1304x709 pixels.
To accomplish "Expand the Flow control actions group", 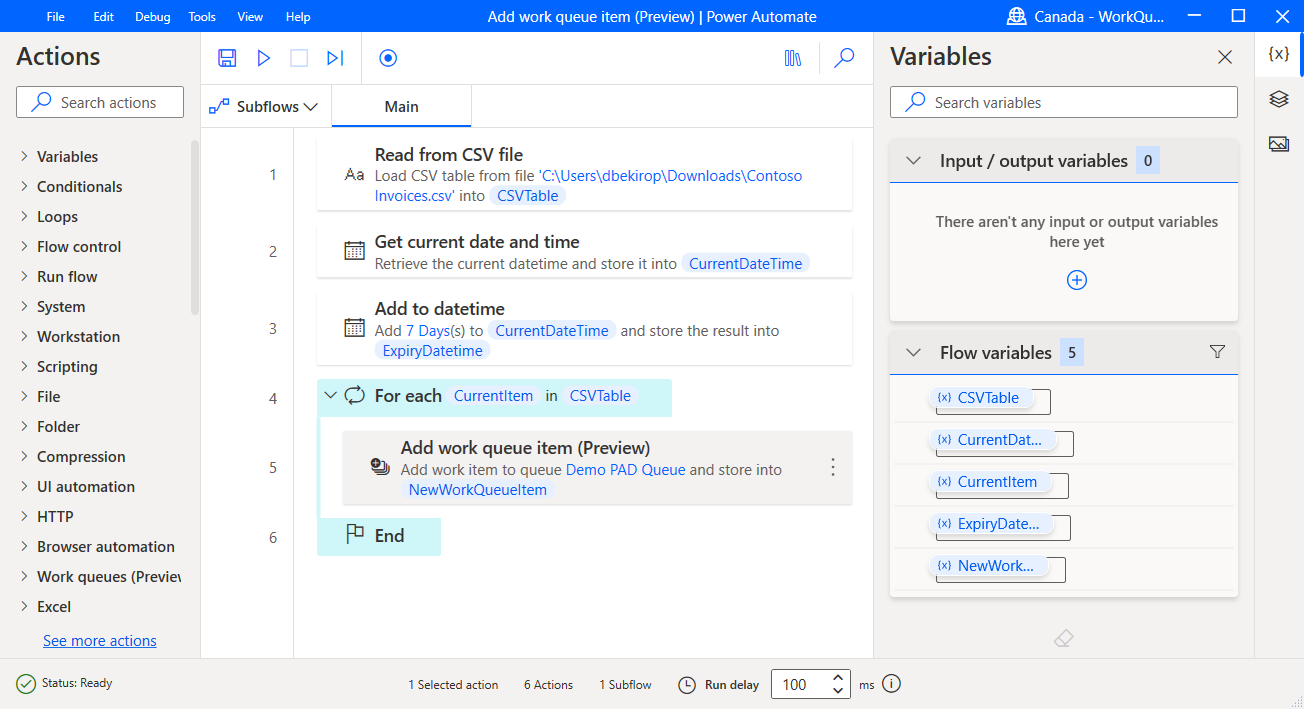I will tap(24, 246).
